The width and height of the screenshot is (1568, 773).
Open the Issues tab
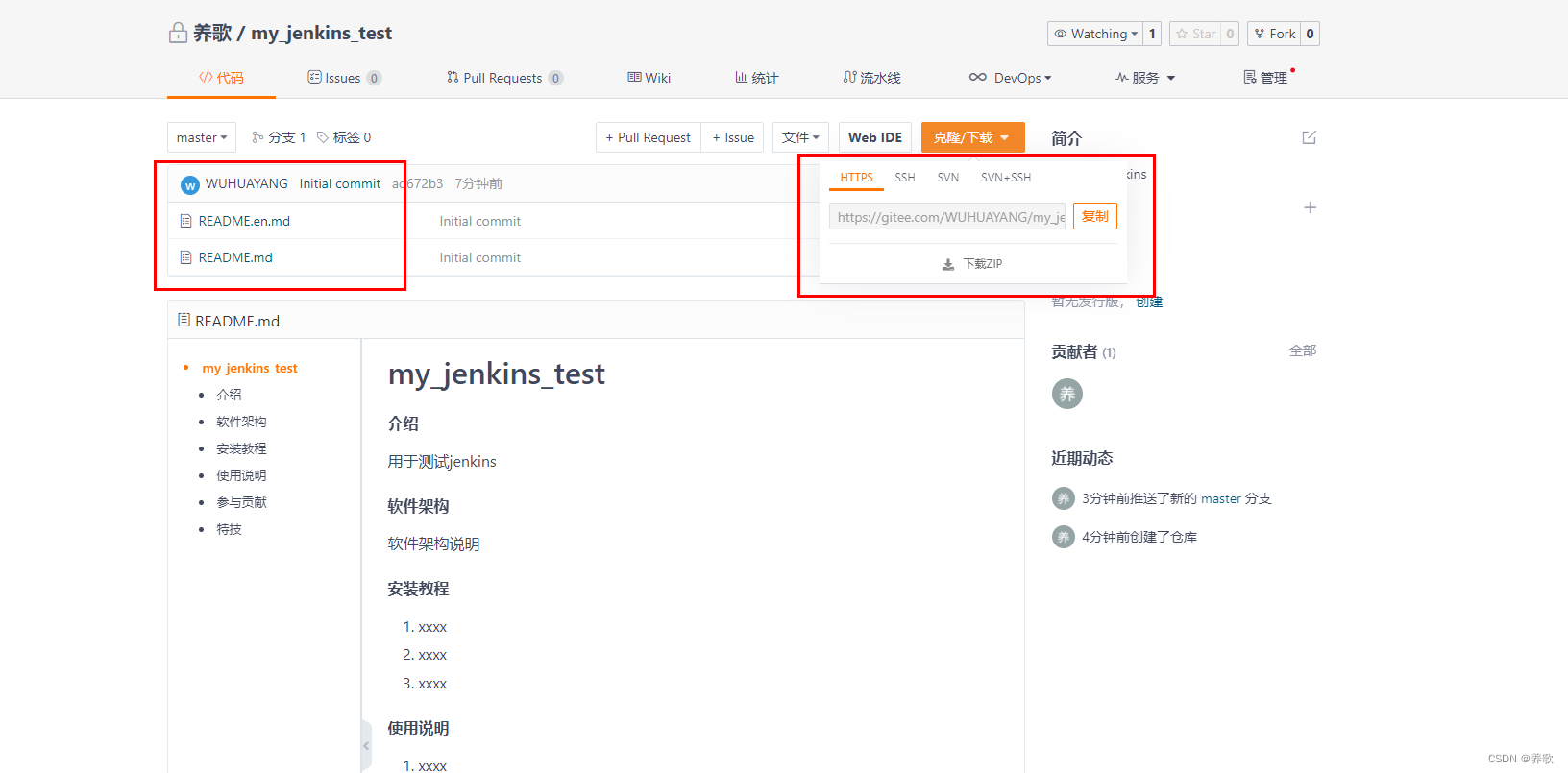tap(344, 78)
